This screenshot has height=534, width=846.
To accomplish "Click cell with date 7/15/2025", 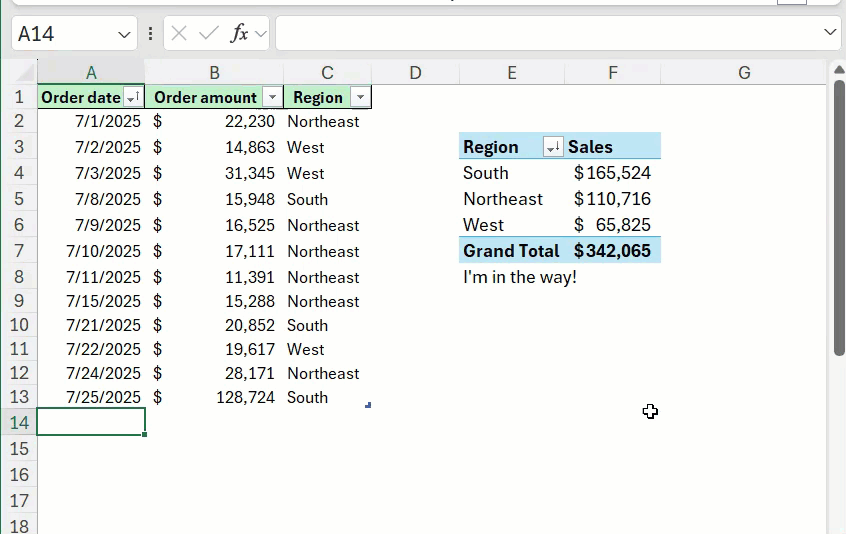I will (x=91, y=301).
